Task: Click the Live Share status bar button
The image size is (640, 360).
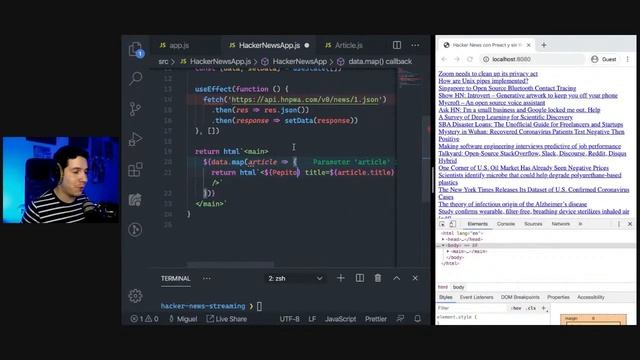Action: [227, 319]
